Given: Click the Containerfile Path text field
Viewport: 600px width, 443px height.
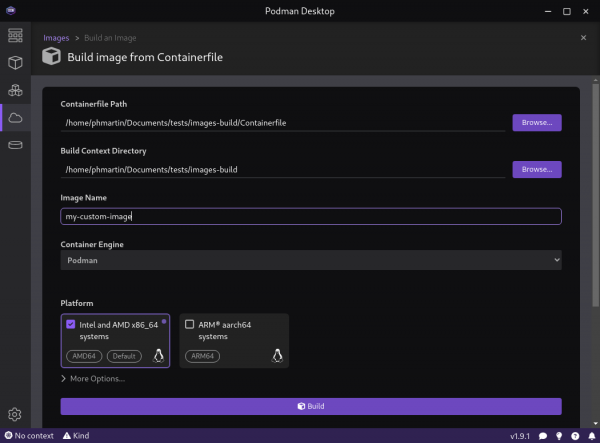Looking at the screenshot, I should (x=283, y=123).
